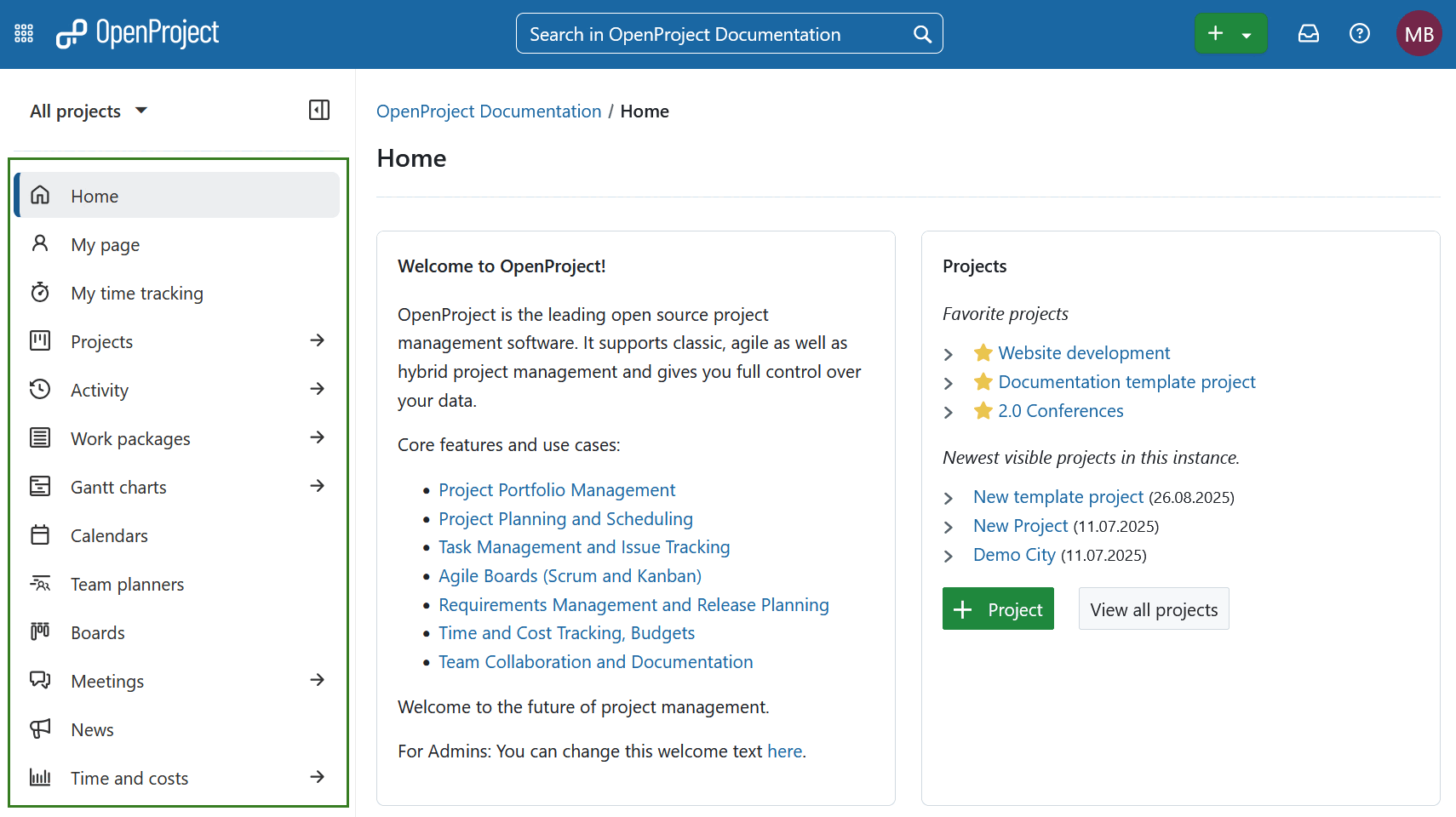Open the Team planners icon
This screenshot has width=1456, height=817.
(40, 584)
